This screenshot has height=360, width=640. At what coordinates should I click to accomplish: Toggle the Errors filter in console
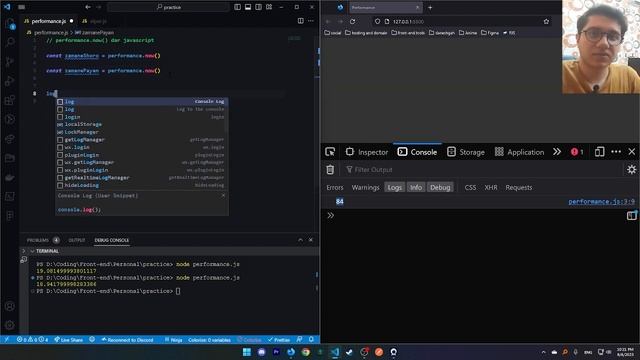point(335,187)
